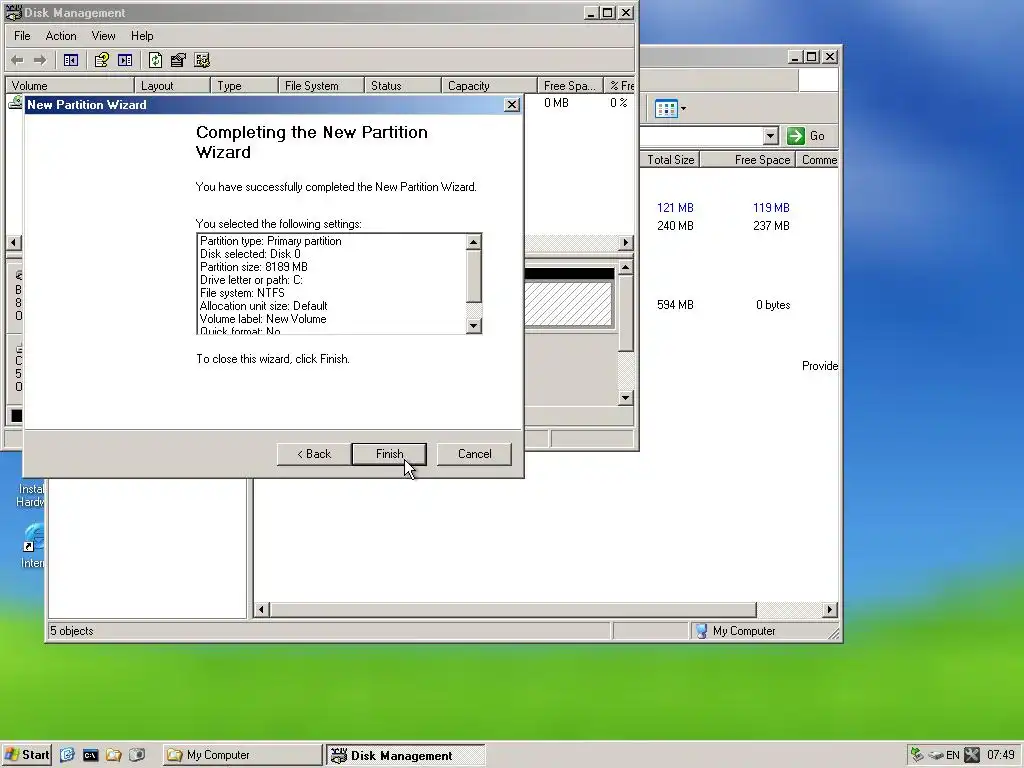Click the Type column header
The height and width of the screenshot is (768, 1024).
coord(245,86)
